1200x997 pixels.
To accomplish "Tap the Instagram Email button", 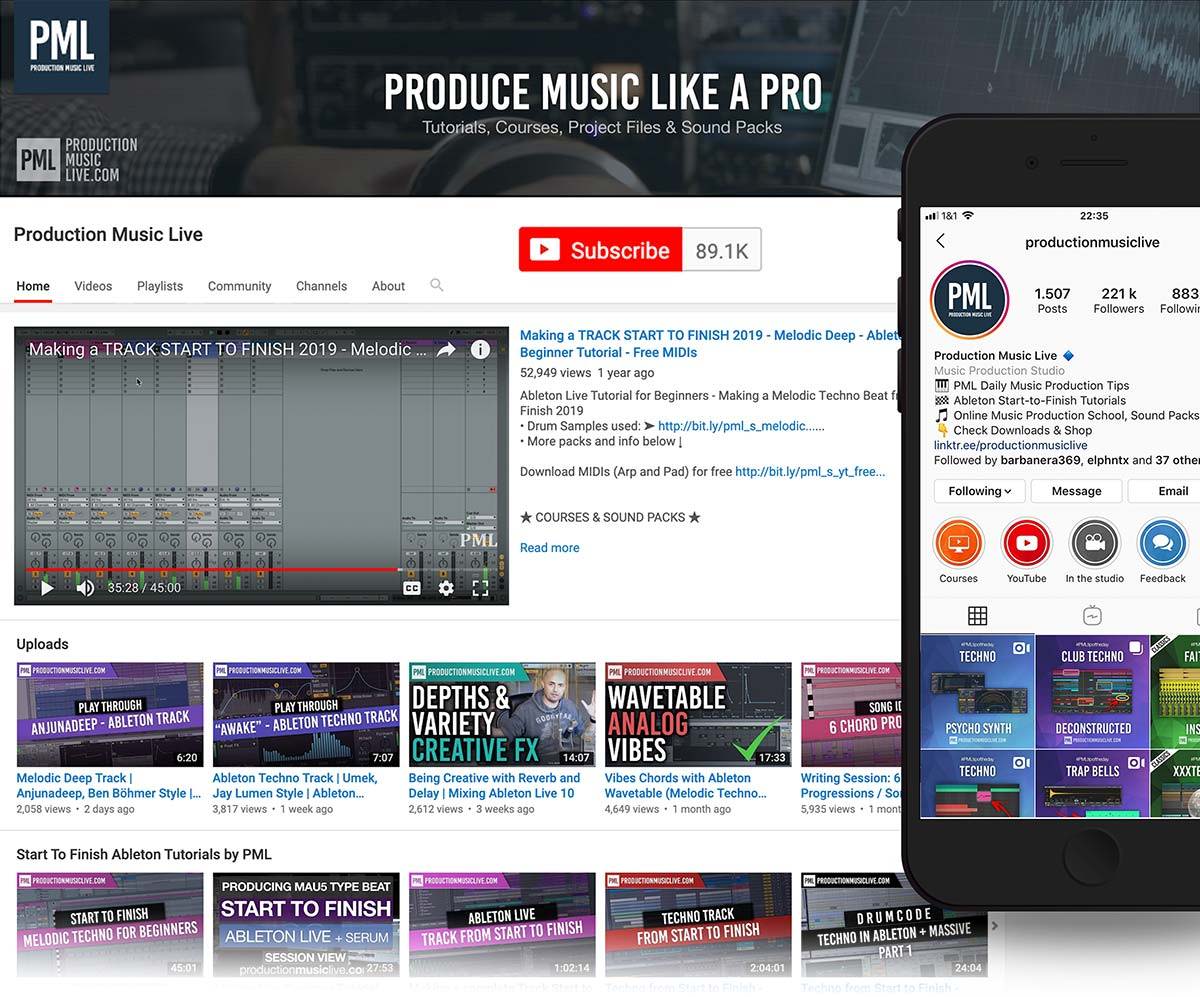I will (x=1165, y=491).
